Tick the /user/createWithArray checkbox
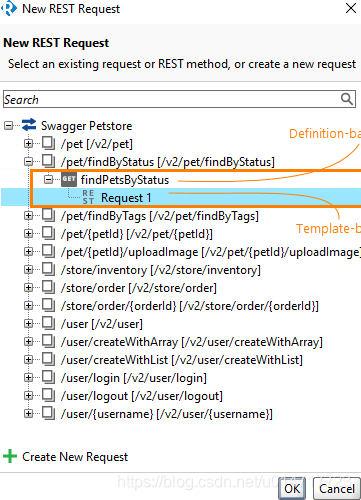Viewport: 361px width, 500px height. pyautogui.click(x=49, y=341)
